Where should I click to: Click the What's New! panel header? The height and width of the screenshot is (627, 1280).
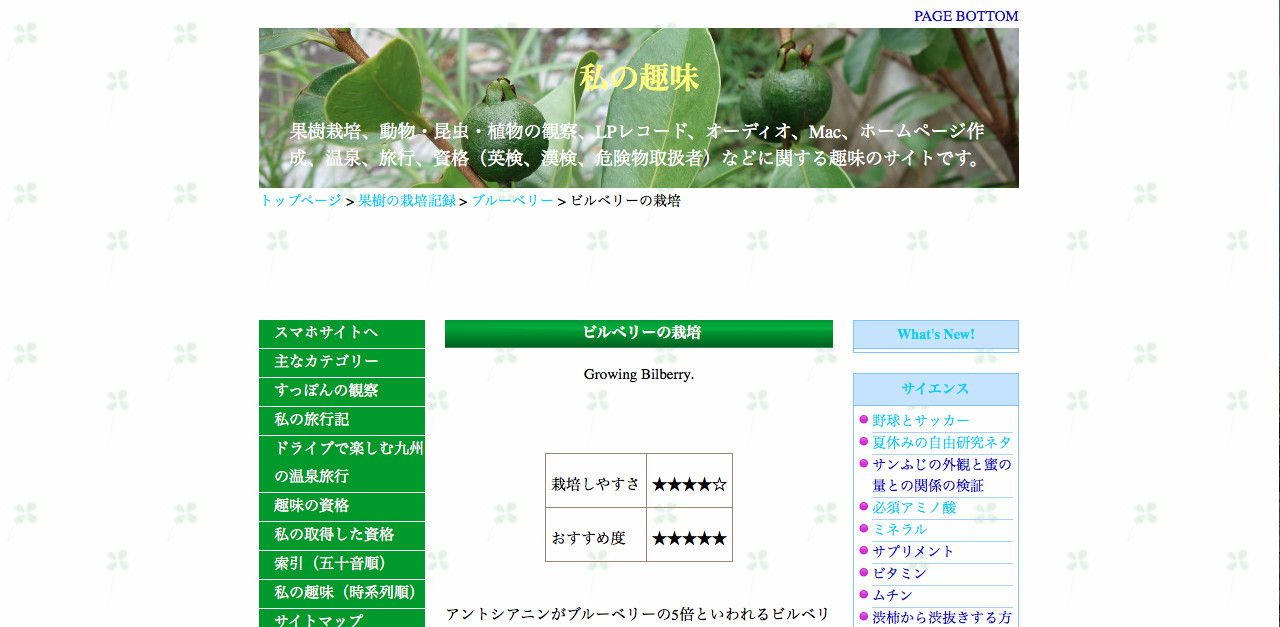click(935, 334)
